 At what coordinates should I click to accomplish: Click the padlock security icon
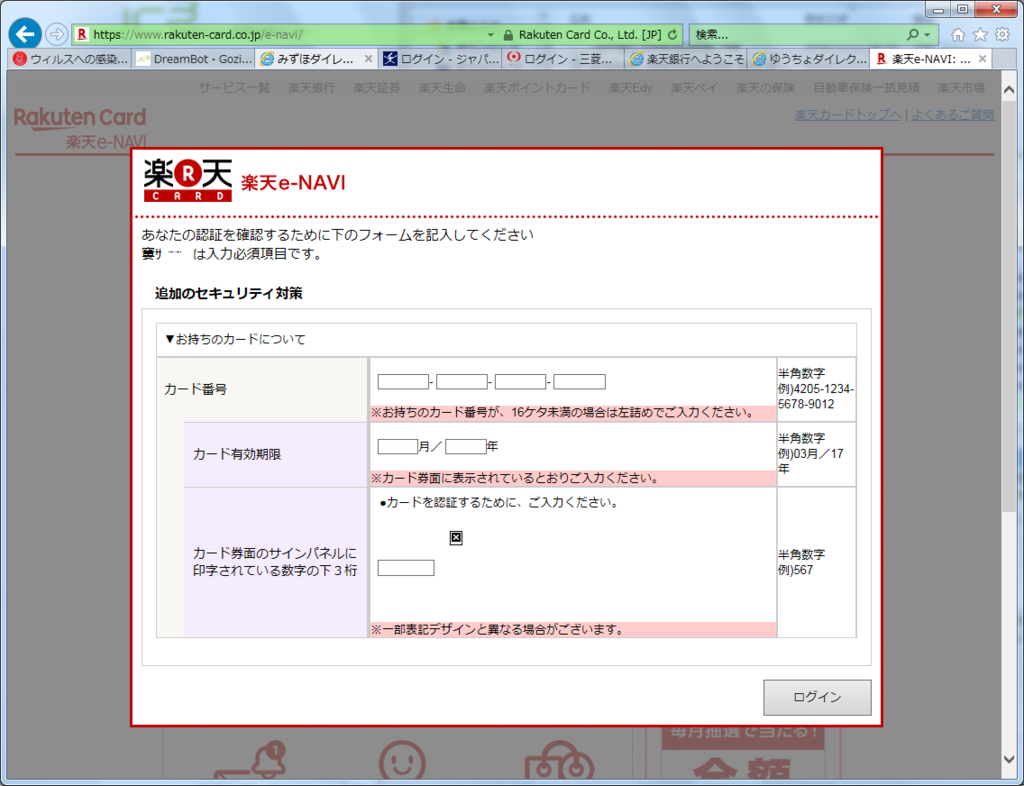[x=508, y=35]
